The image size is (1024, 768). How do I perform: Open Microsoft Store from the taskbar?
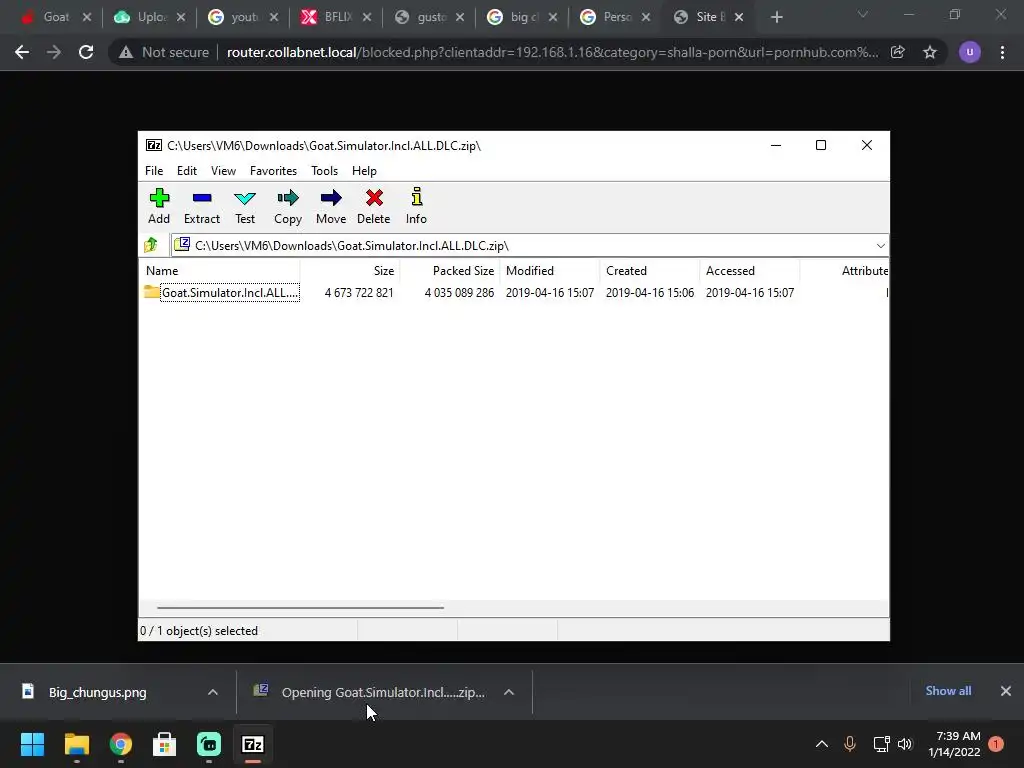(165, 744)
